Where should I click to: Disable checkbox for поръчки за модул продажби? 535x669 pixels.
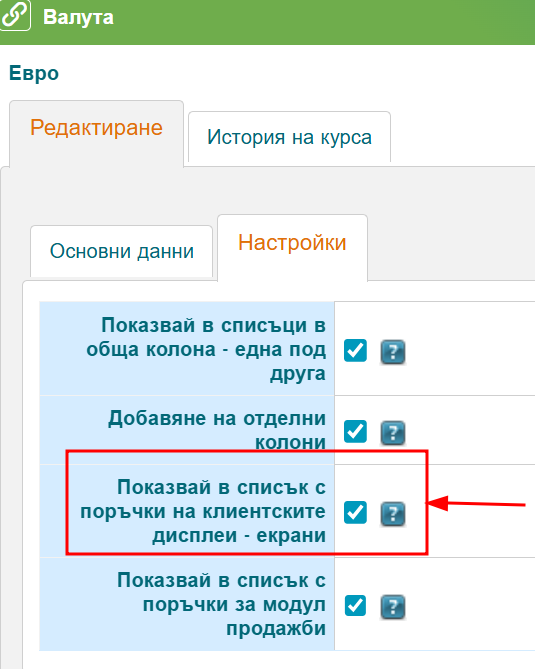click(x=355, y=605)
